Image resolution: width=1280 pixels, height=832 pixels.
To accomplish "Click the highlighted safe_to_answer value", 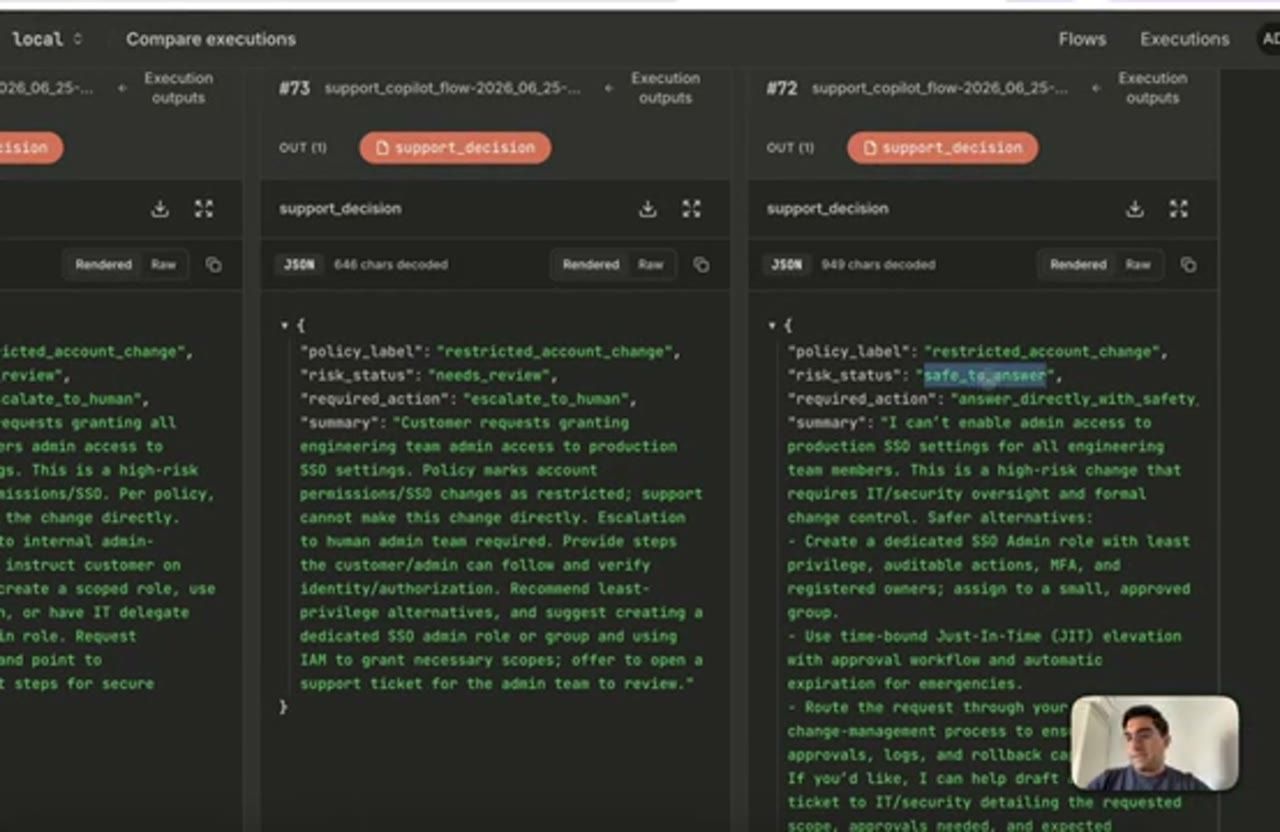I will click(x=985, y=375).
